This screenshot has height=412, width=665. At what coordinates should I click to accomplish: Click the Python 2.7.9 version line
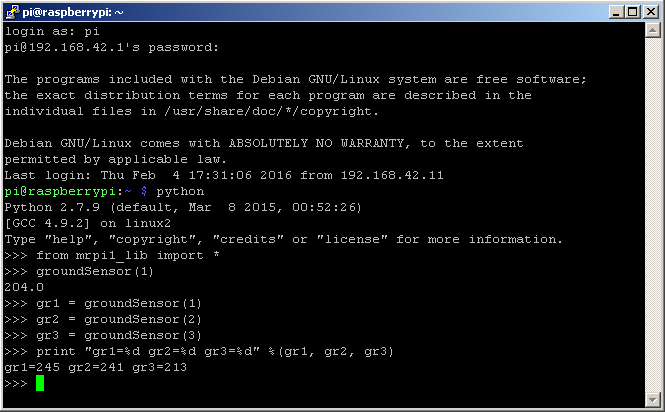tap(180, 207)
